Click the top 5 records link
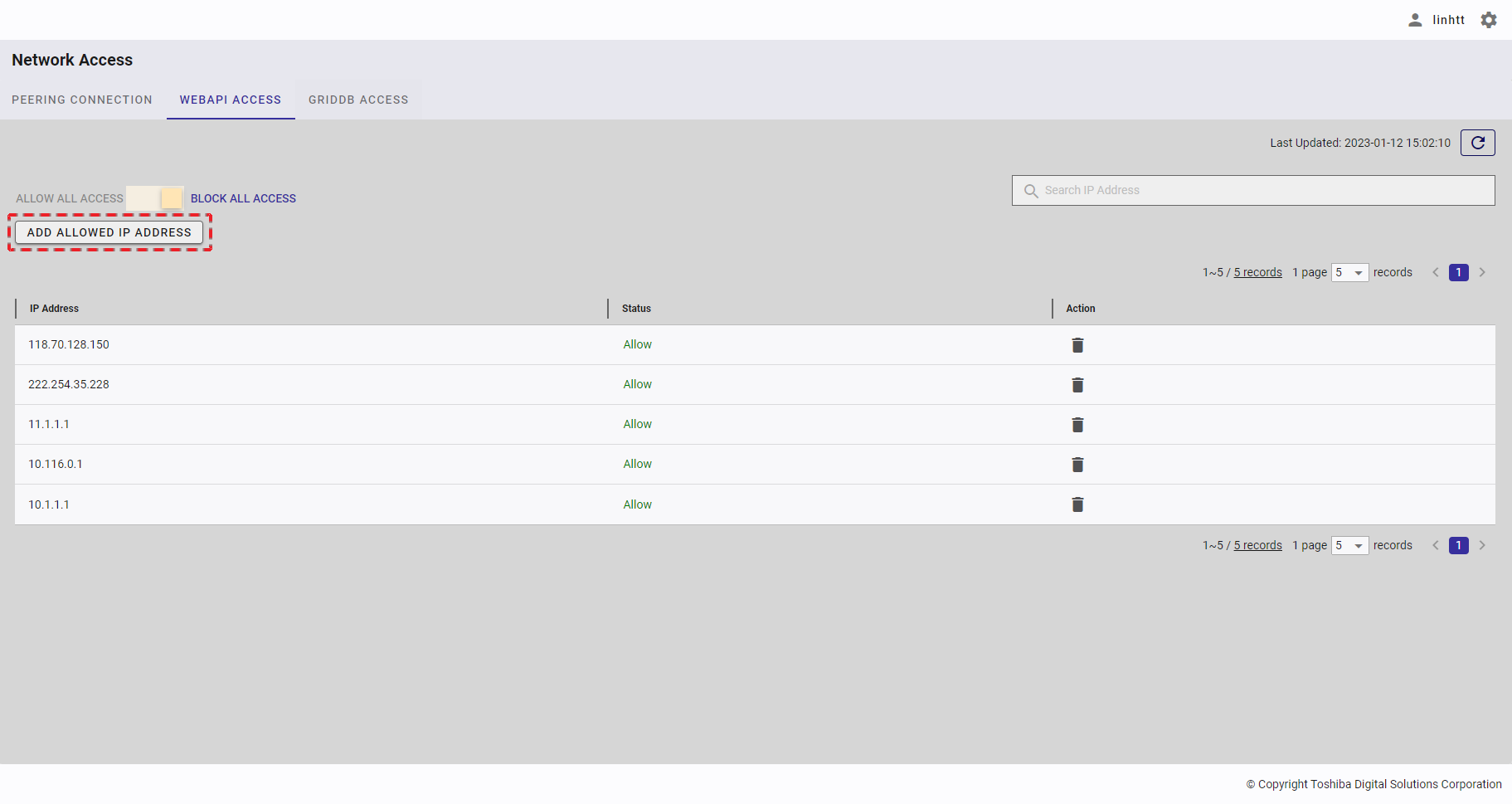This screenshot has height=804, width=1512. coord(1257,273)
